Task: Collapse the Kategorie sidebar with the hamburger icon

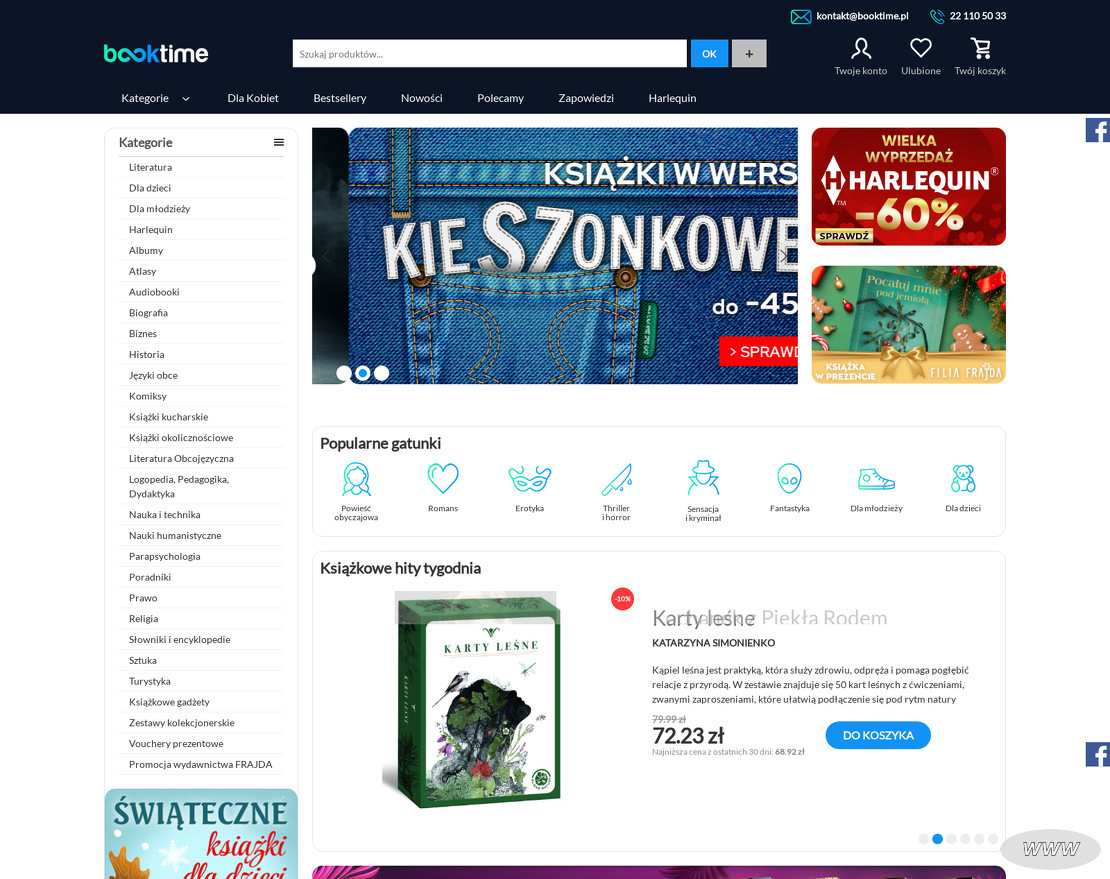Action: (279, 142)
